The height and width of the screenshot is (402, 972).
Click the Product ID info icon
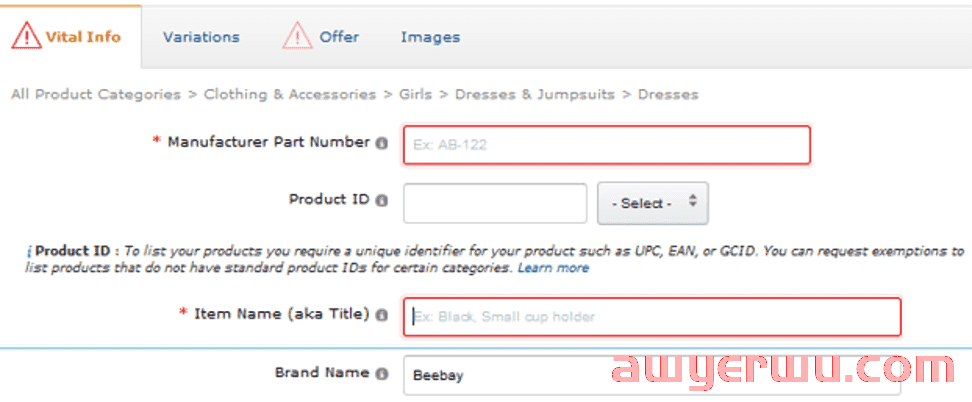coord(382,201)
